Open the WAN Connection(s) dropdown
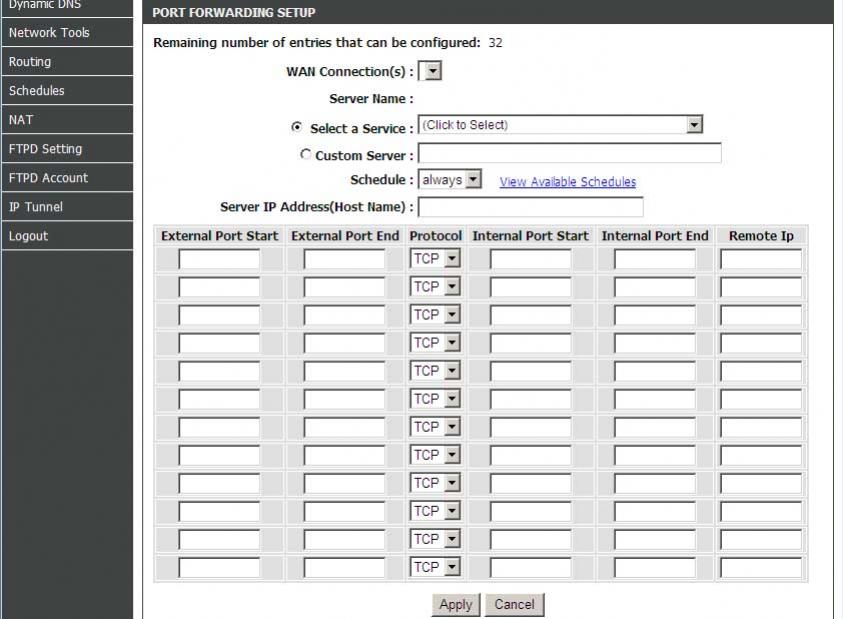 point(430,71)
